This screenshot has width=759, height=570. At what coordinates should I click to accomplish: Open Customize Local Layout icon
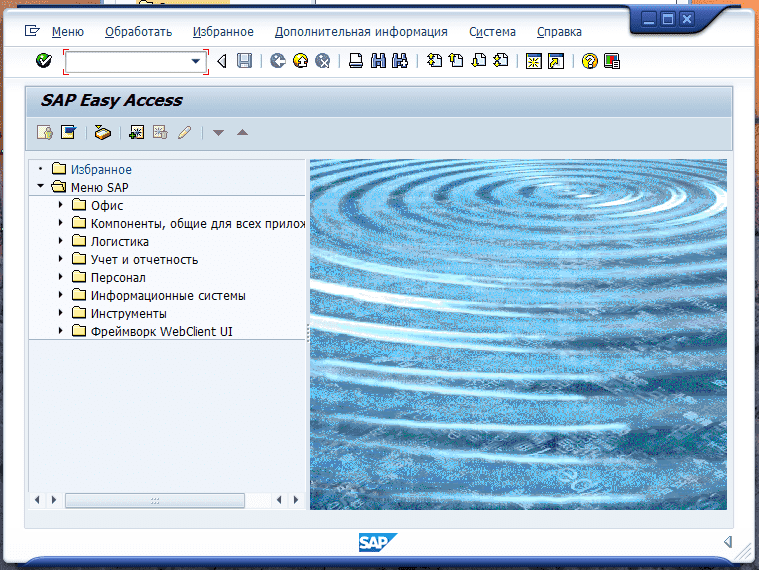coord(612,61)
